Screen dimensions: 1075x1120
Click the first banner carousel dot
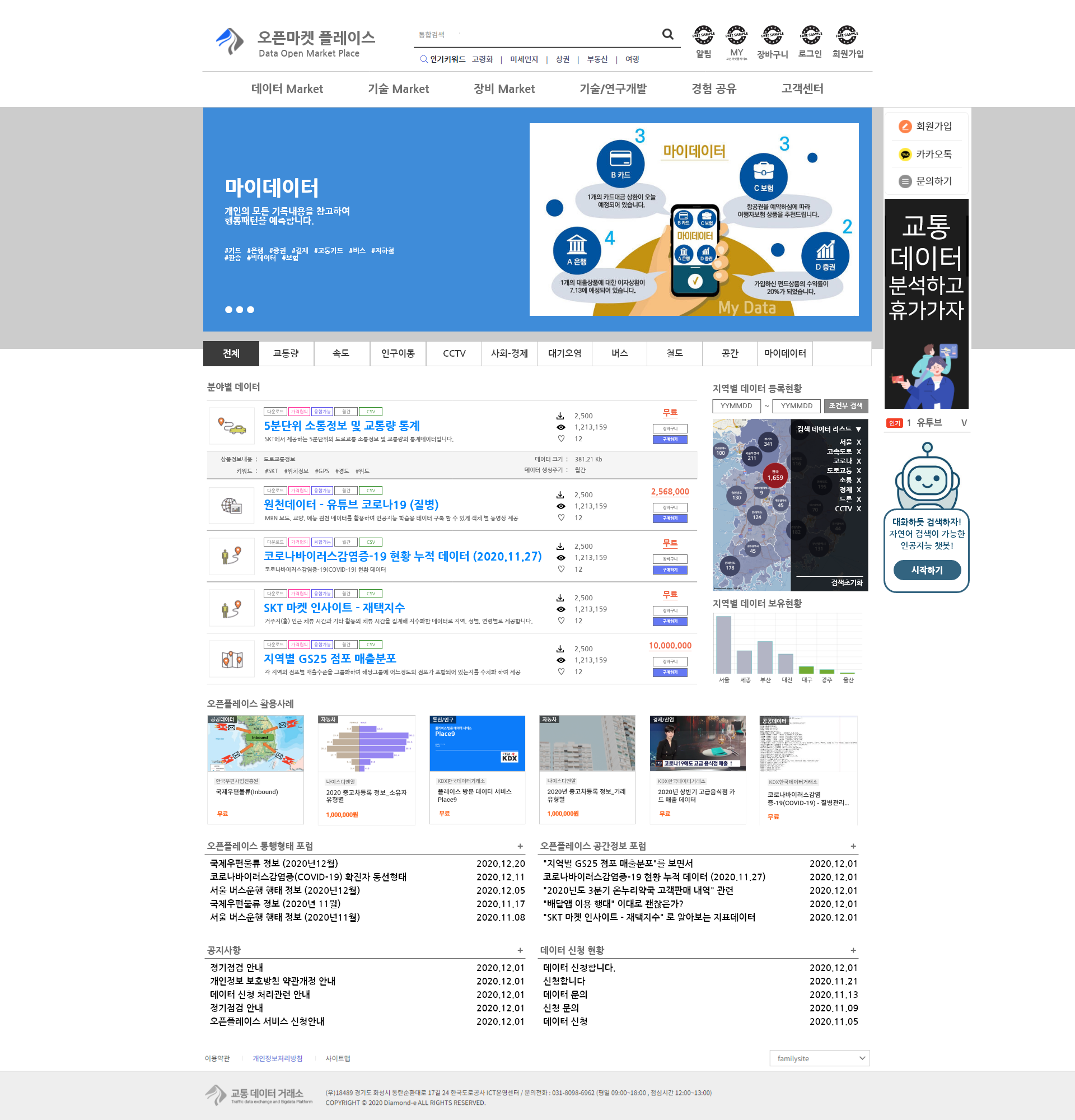point(228,310)
